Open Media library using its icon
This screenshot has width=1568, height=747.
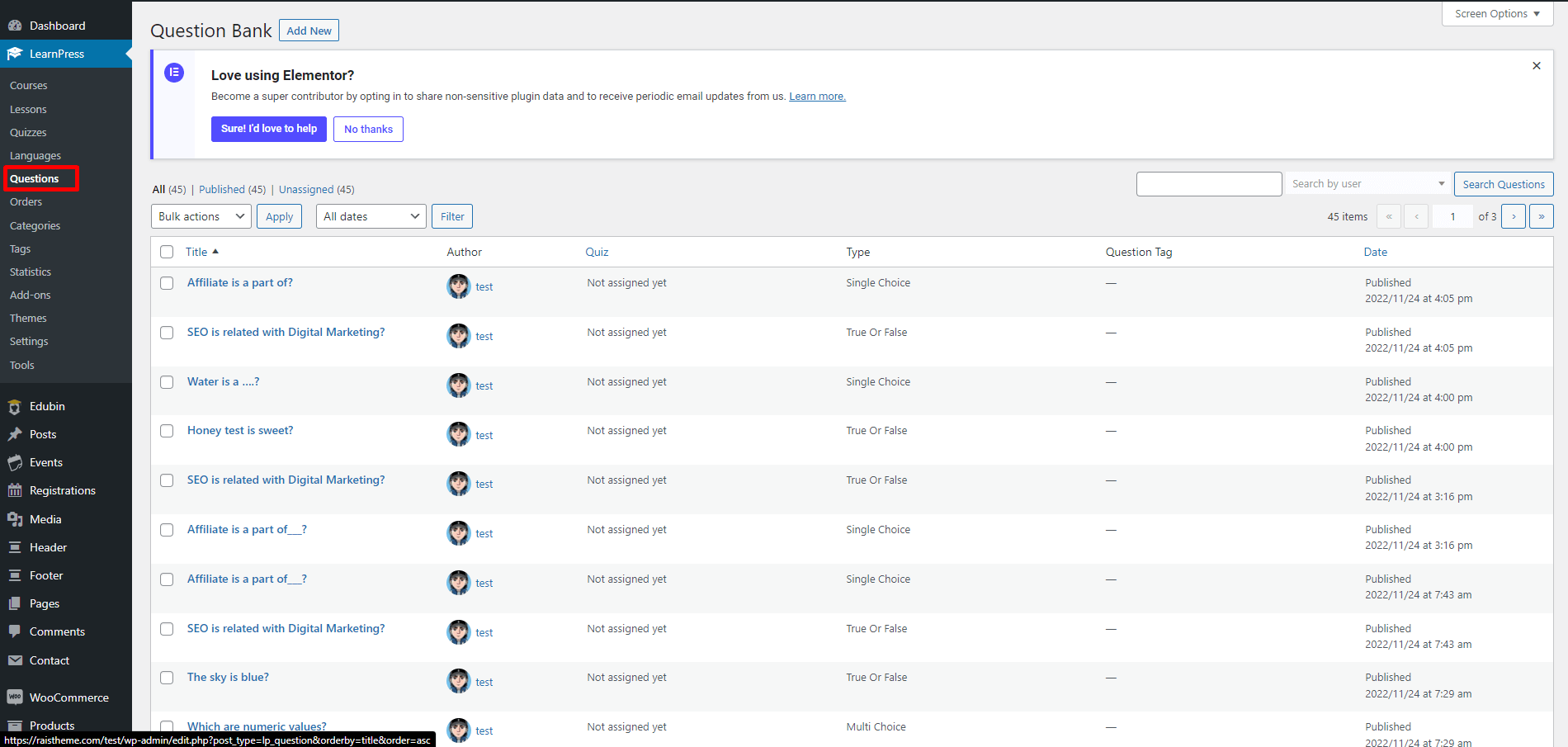tap(15, 519)
